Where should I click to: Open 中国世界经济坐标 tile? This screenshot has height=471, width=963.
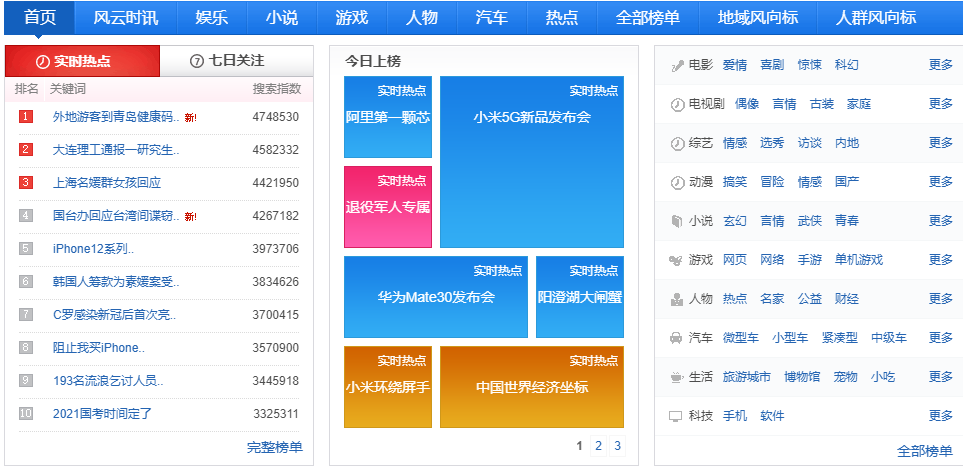(532, 387)
